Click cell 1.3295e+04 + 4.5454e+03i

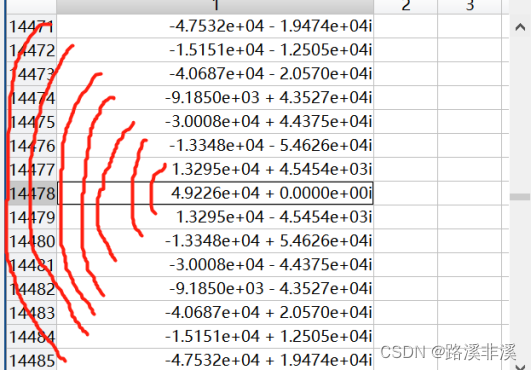coord(215,169)
